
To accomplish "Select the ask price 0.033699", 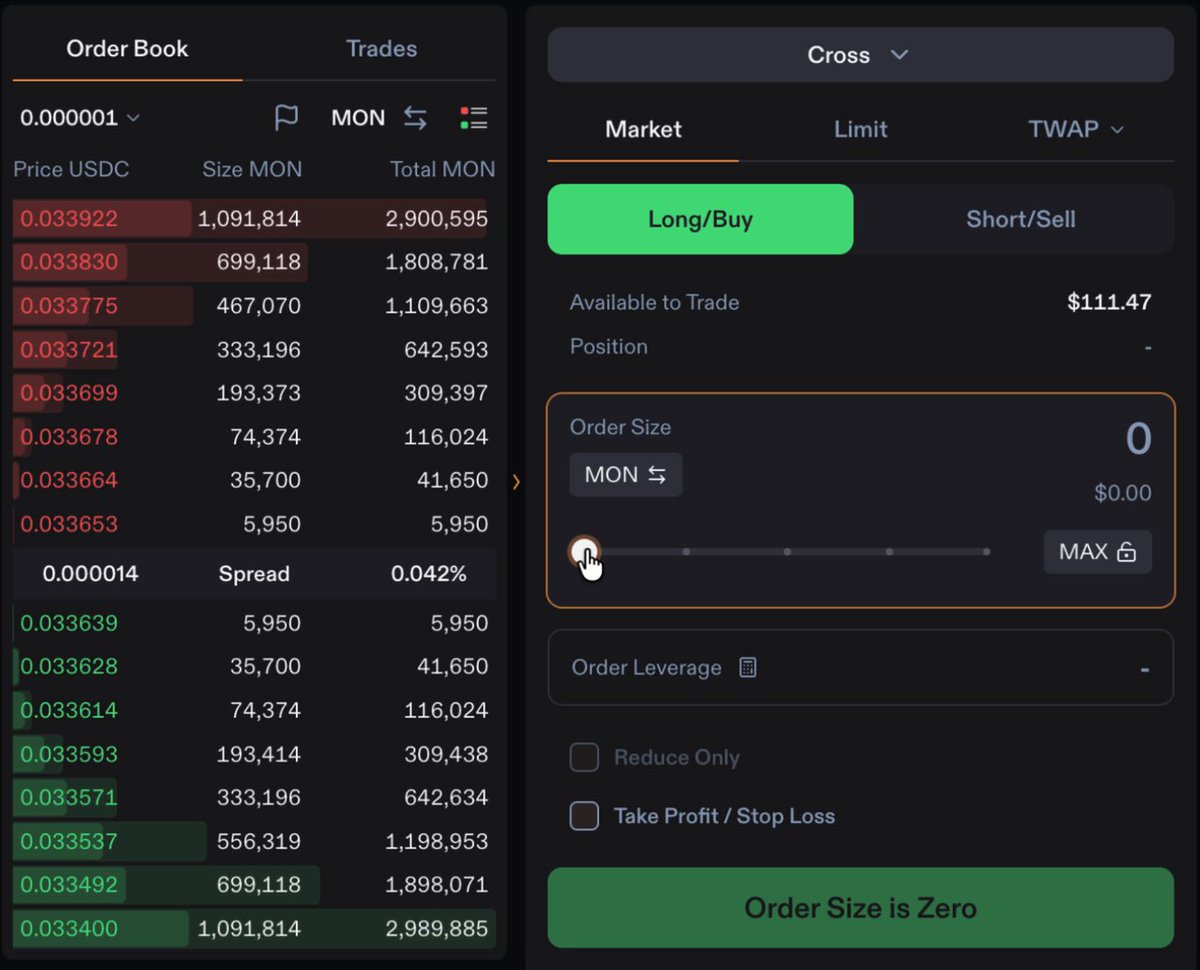I will coord(69,393).
